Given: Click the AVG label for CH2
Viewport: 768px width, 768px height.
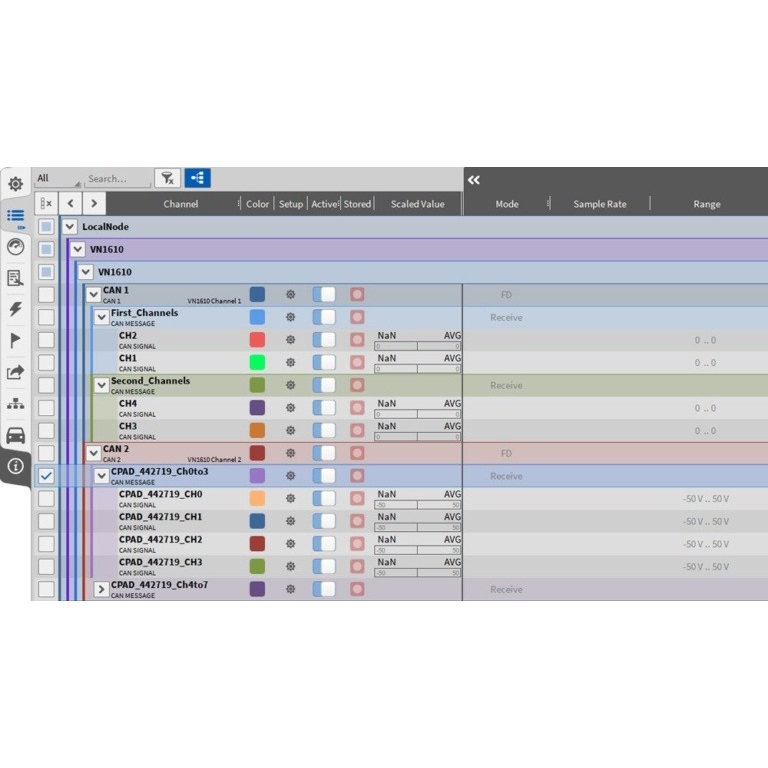Looking at the screenshot, I should [x=452, y=336].
